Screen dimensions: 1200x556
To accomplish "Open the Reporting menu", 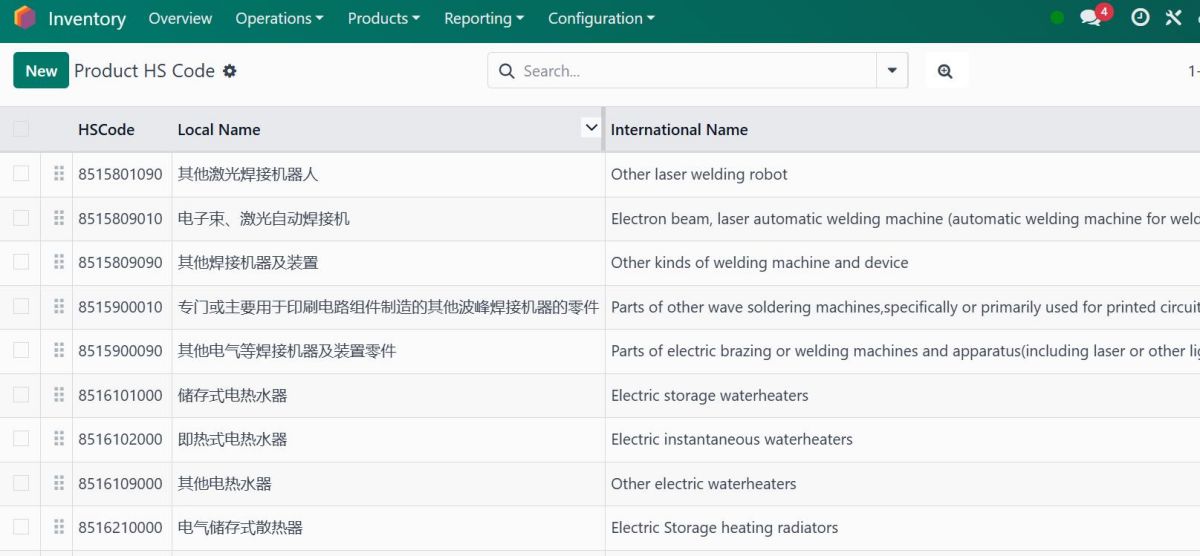I will (484, 18).
